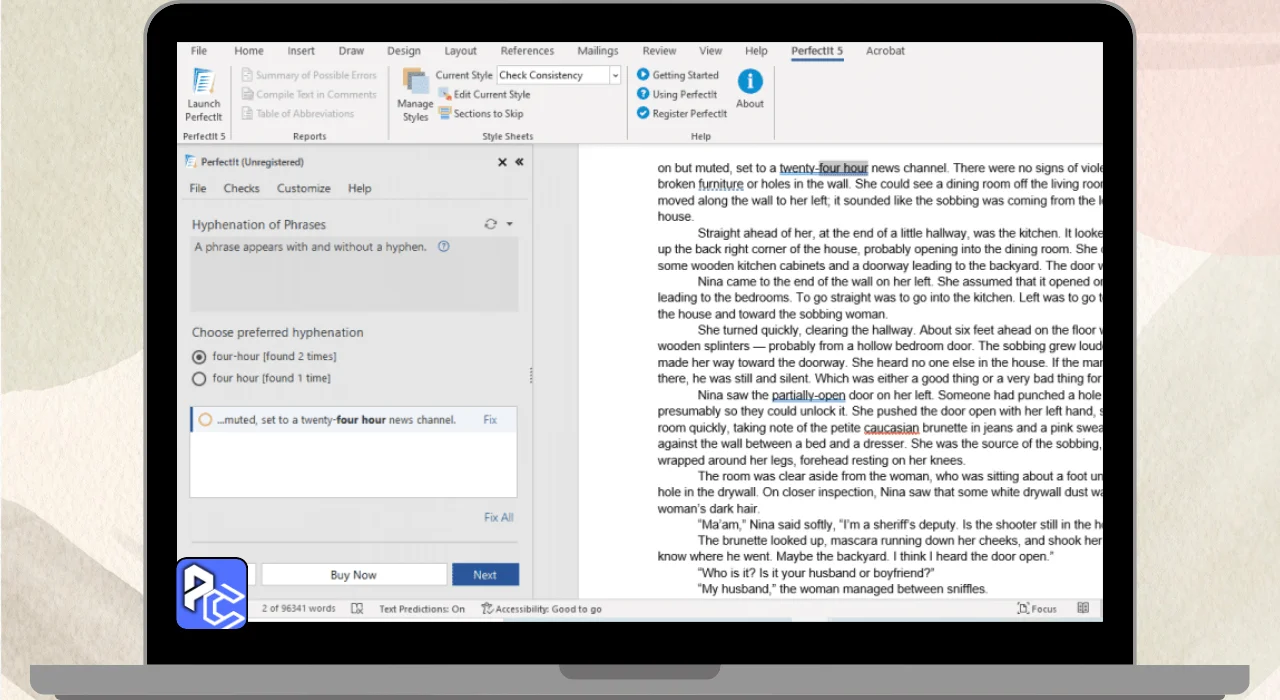Expand the arrow menu beside the refresh icon
The width and height of the screenshot is (1280, 700).
(x=509, y=225)
